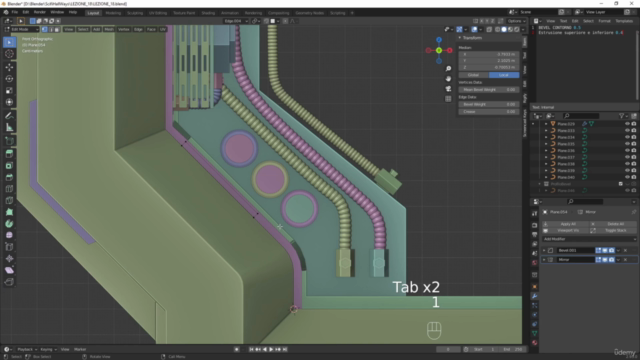The width and height of the screenshot is (640, 360).
Task: Select the Smooth tool
Action: [x=9, y=235]
